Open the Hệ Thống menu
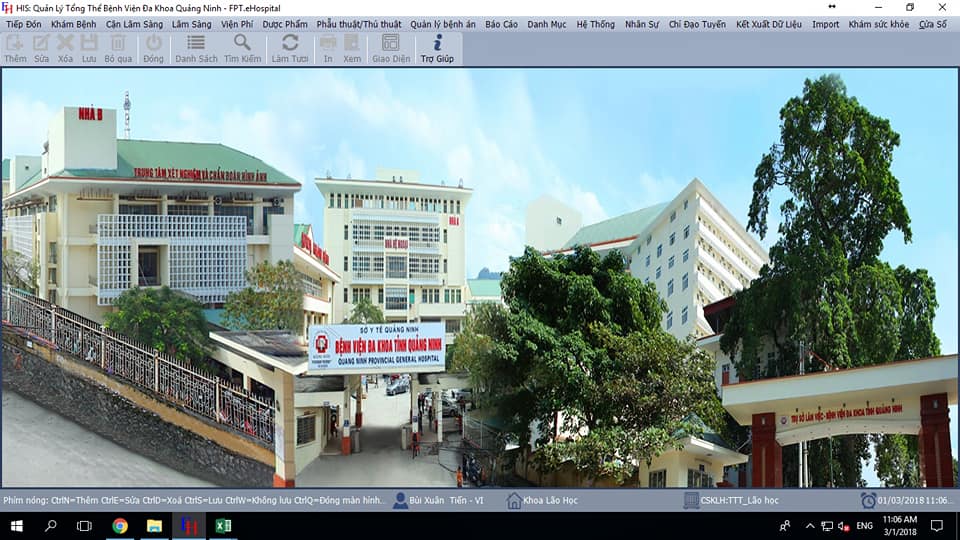This screenshot has height=540, width=960. coord(595,24)
